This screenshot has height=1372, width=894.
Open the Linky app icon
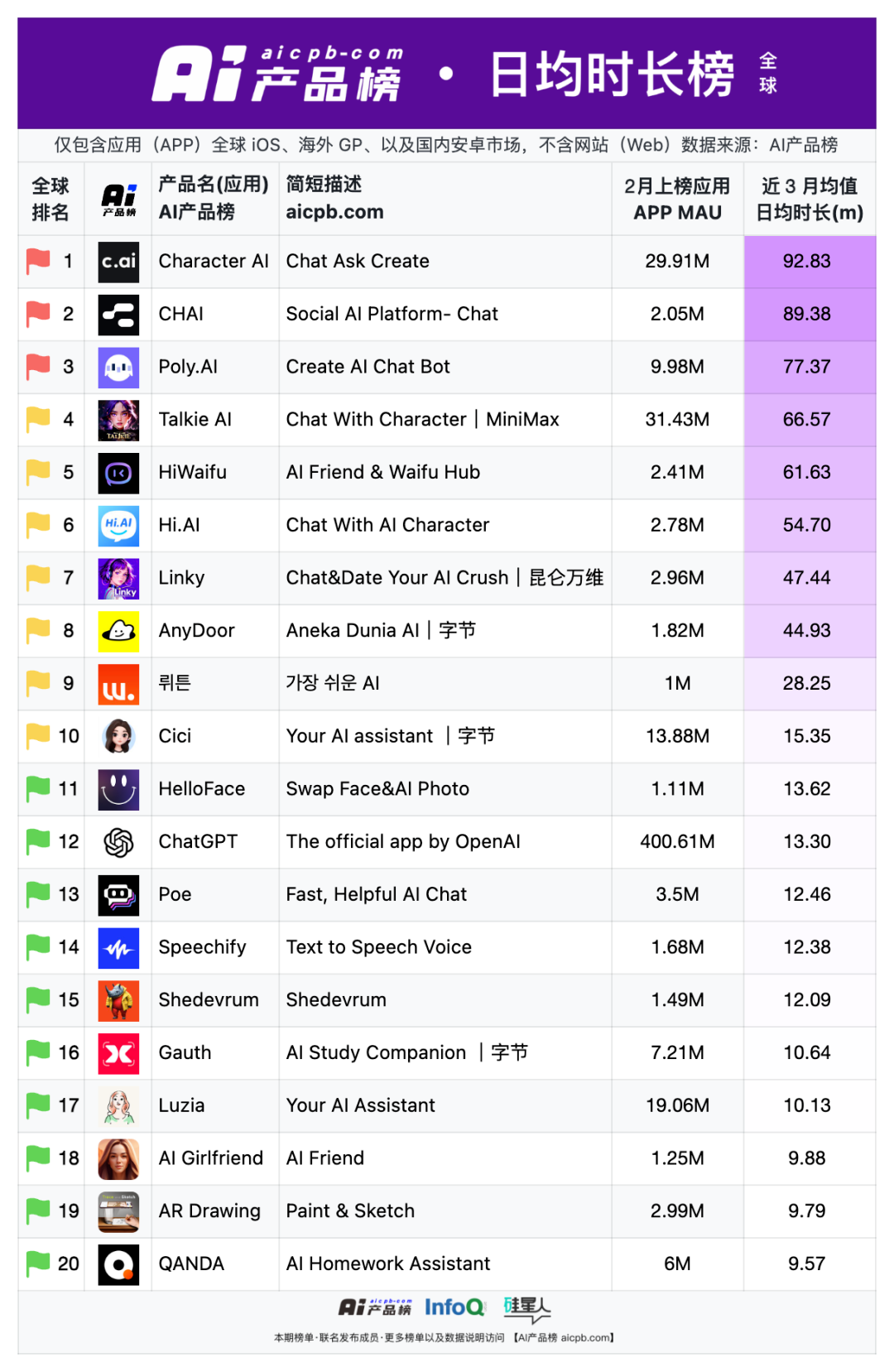coord(118,578)
